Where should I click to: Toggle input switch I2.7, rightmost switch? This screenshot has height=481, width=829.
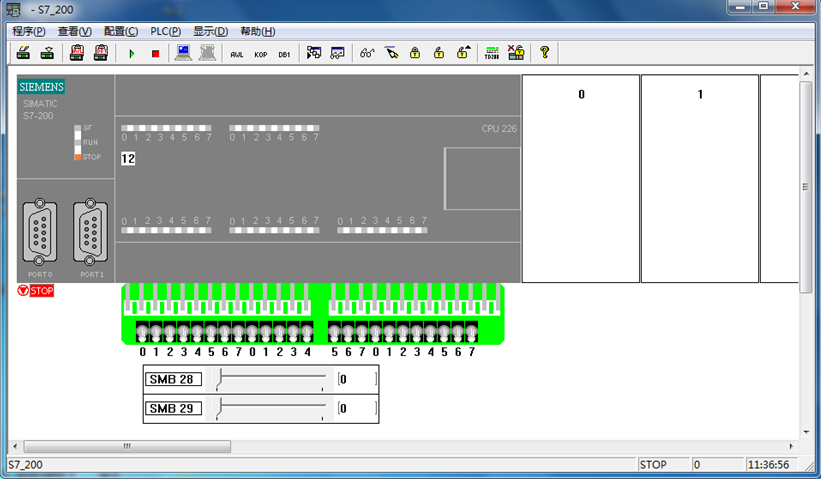(x=472, y=333)
